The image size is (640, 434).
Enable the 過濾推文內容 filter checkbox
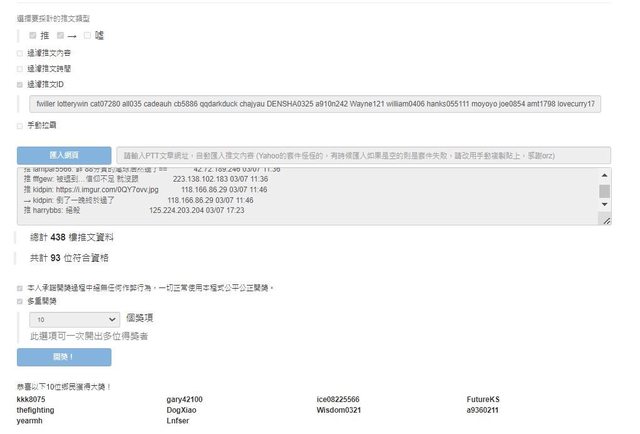point(20,53)
